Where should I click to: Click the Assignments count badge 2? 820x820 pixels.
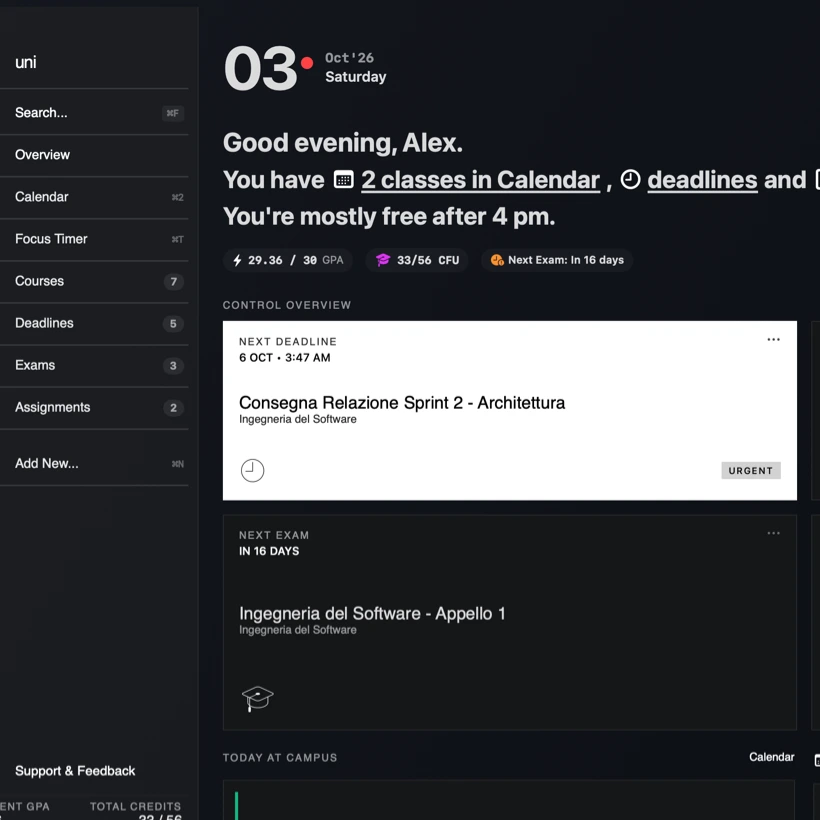(x=174, y=408)
